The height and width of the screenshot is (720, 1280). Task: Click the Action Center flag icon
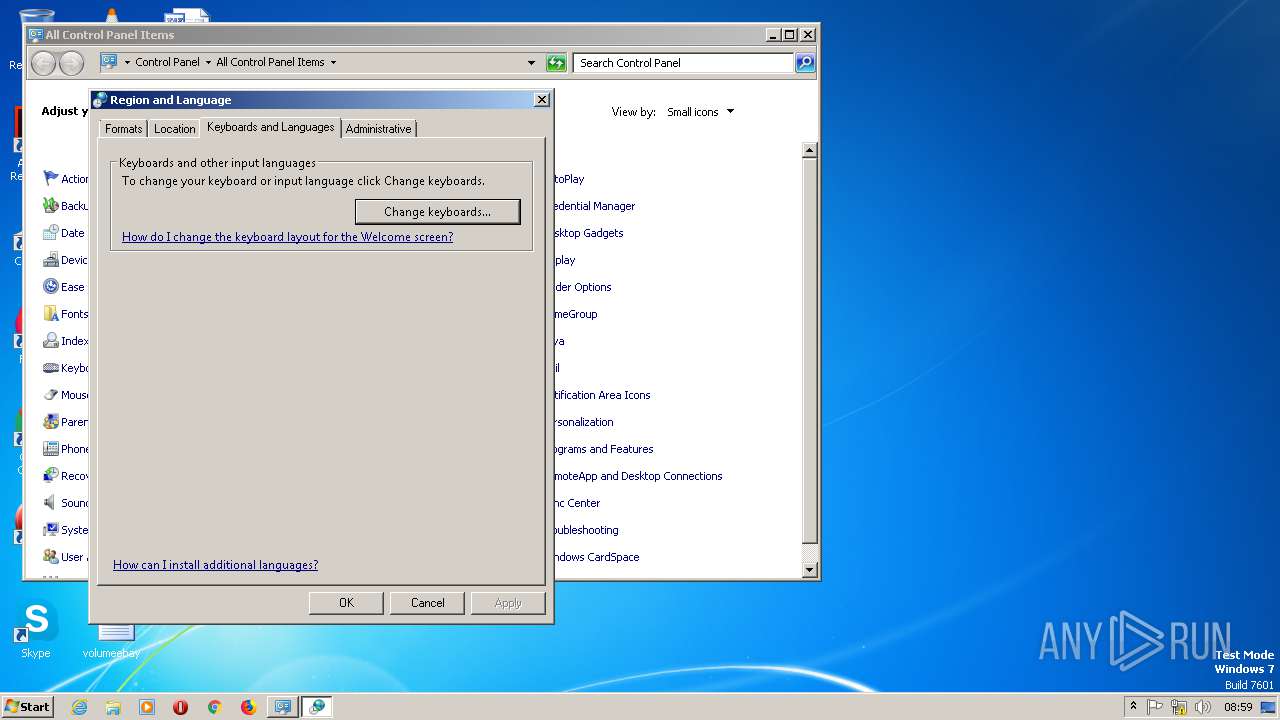coord(51,178)
